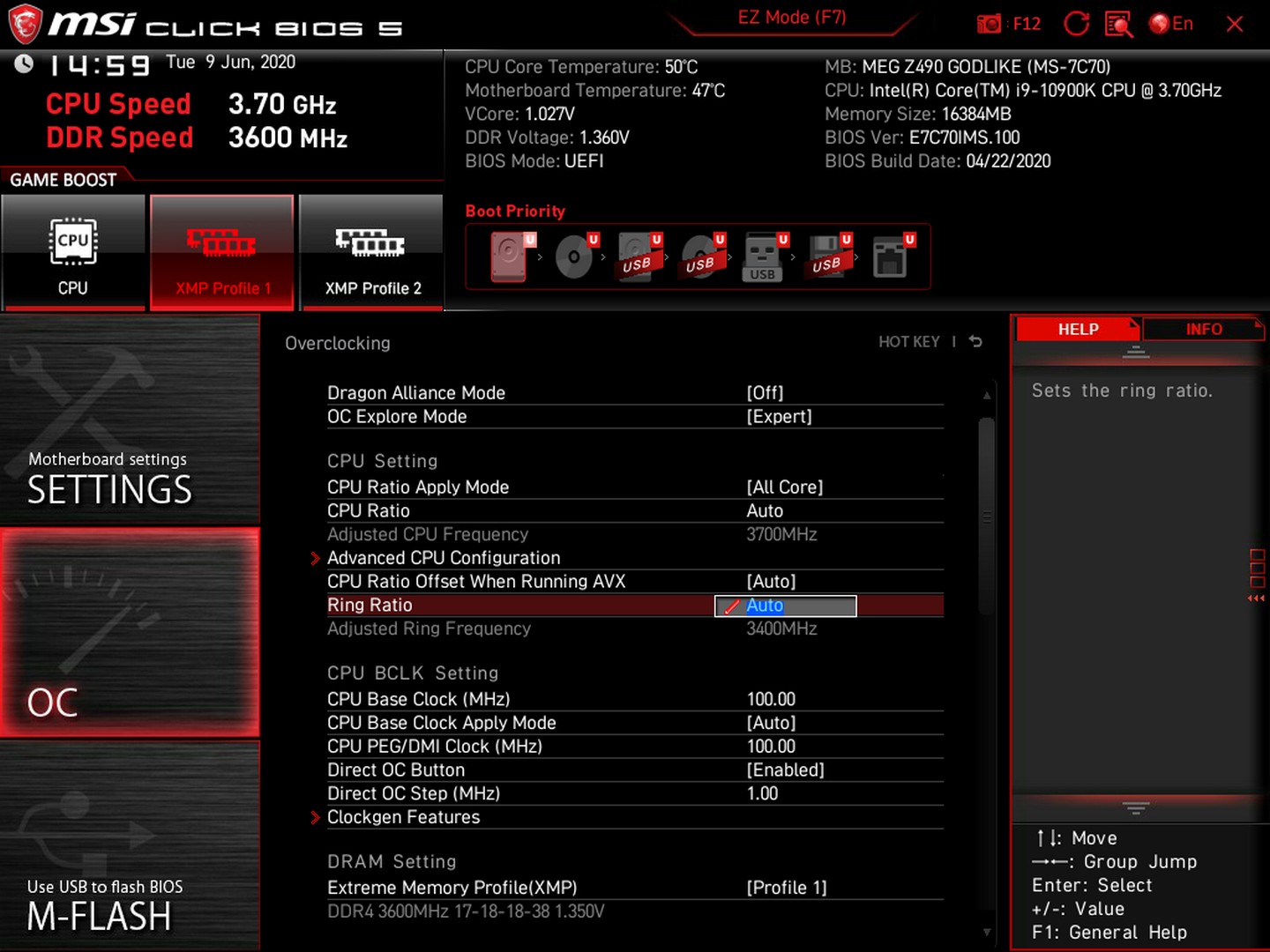Open the Motherboard SETTINGS section
The height and width of the screenshot is (952, 1270).
130,421
